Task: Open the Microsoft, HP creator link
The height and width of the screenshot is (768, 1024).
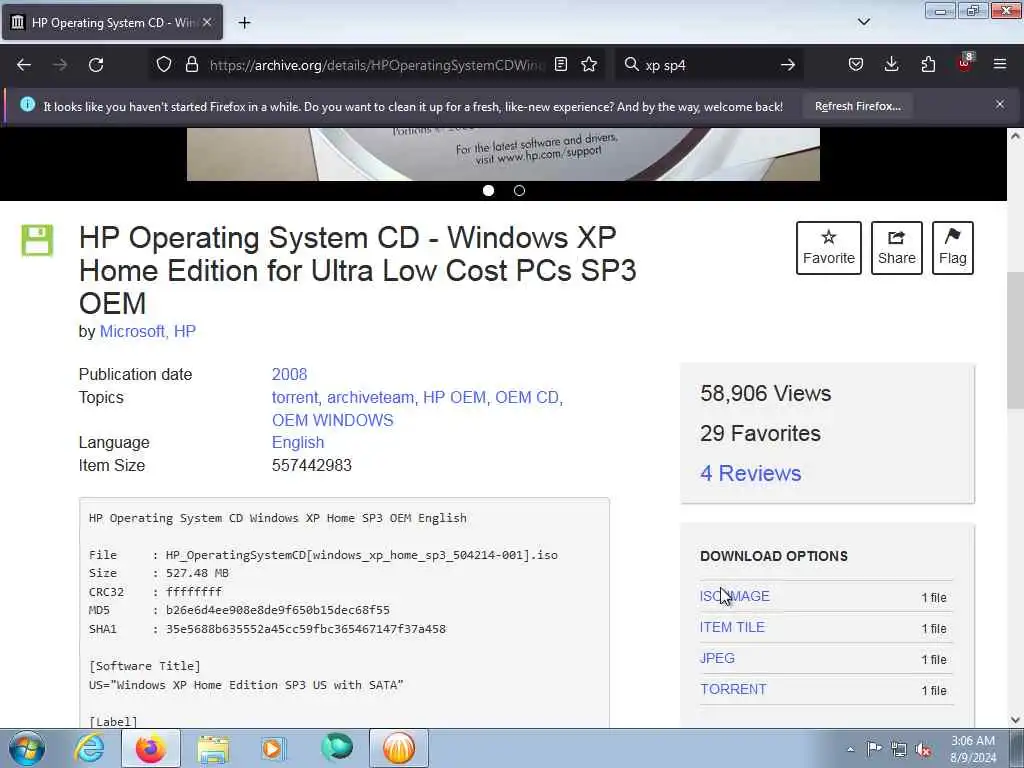Action: pos(148,332)
